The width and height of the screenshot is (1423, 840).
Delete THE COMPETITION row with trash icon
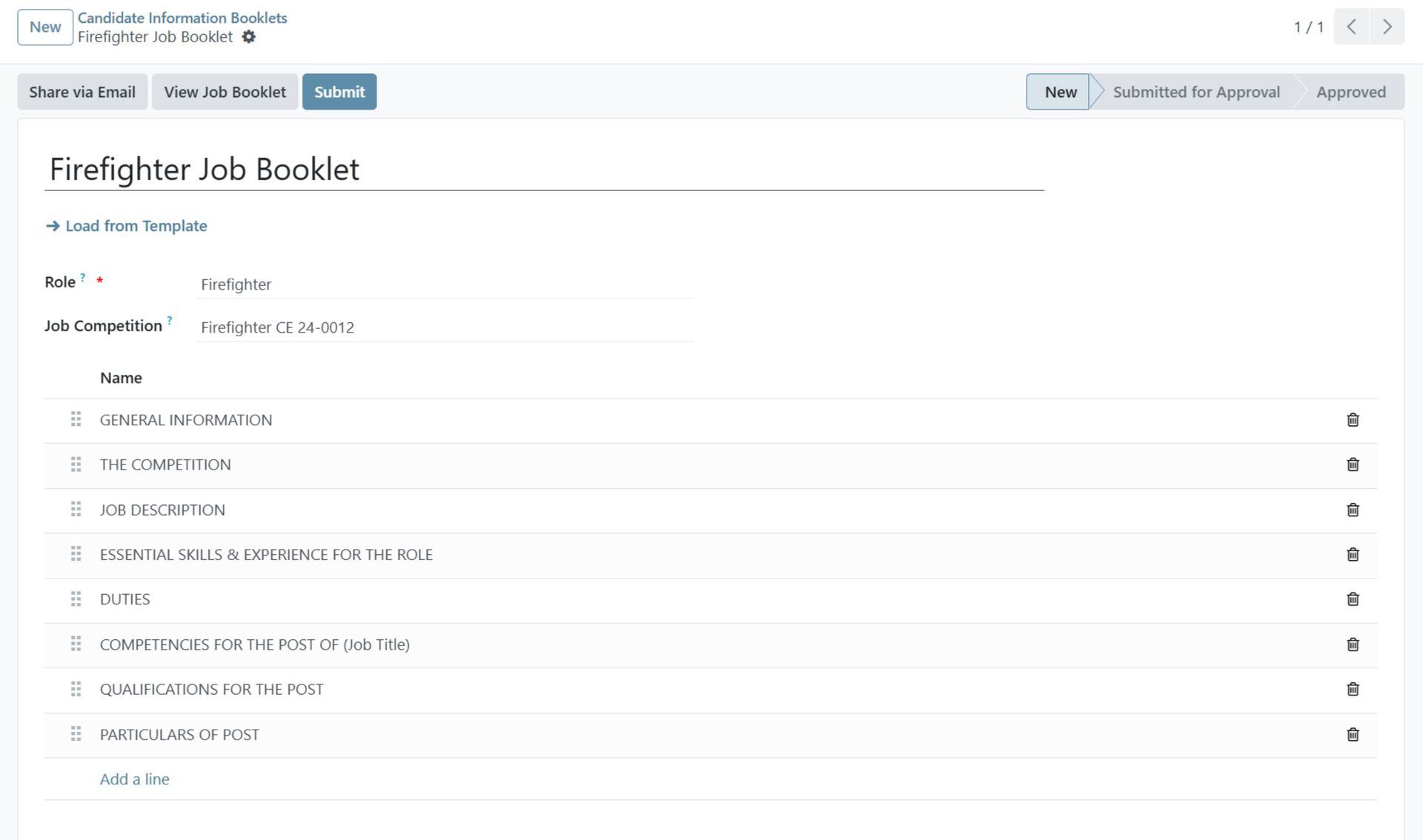[1353, 464]
